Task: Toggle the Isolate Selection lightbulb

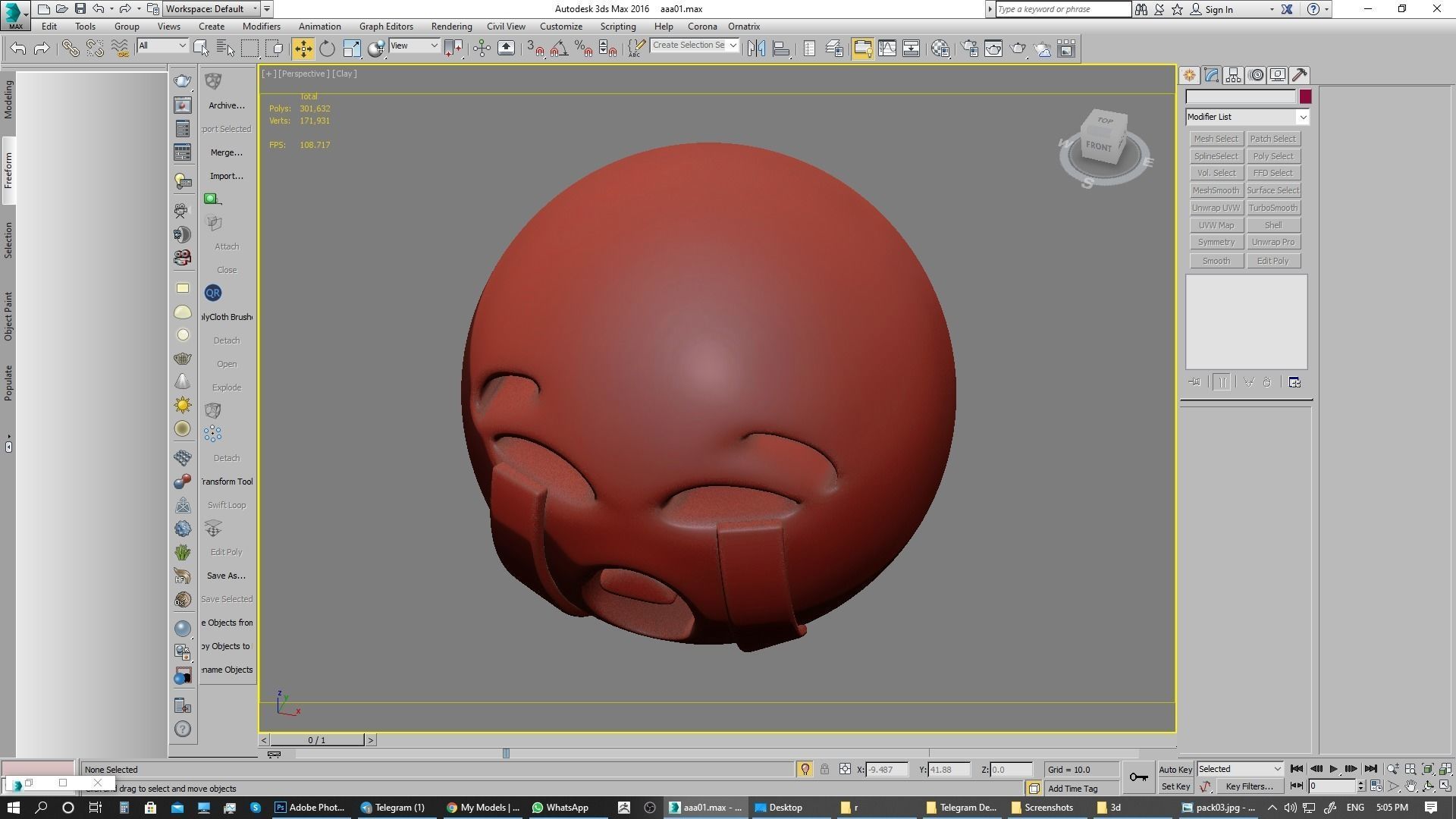Action: [805, 769]
